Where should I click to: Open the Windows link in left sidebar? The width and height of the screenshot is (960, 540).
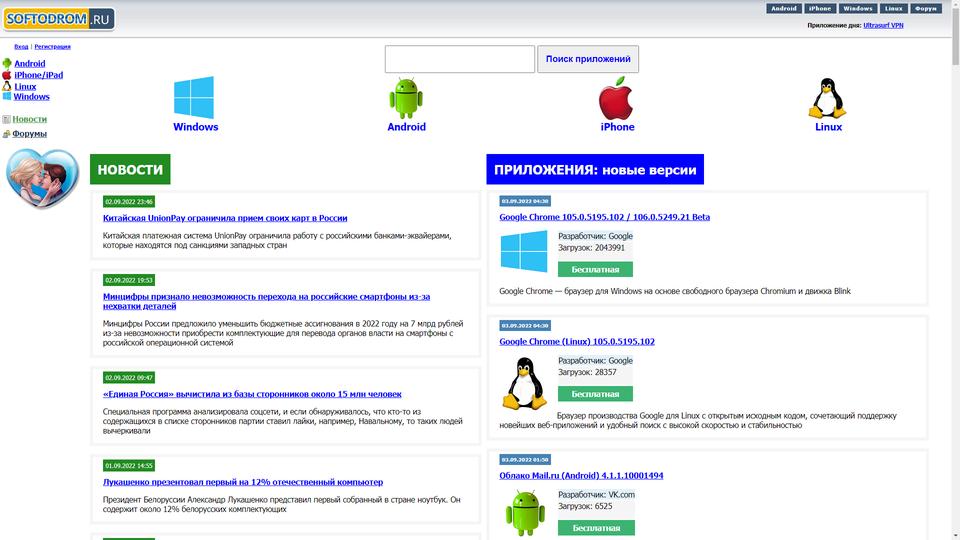(31, 97)
